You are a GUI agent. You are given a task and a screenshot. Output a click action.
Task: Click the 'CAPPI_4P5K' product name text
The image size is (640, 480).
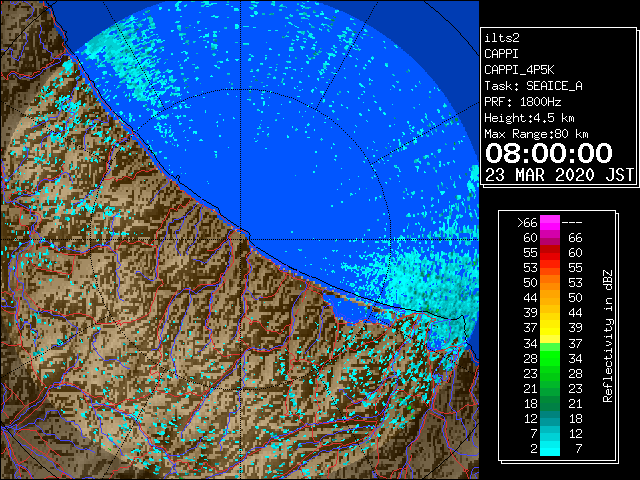(x=519, y=70)
